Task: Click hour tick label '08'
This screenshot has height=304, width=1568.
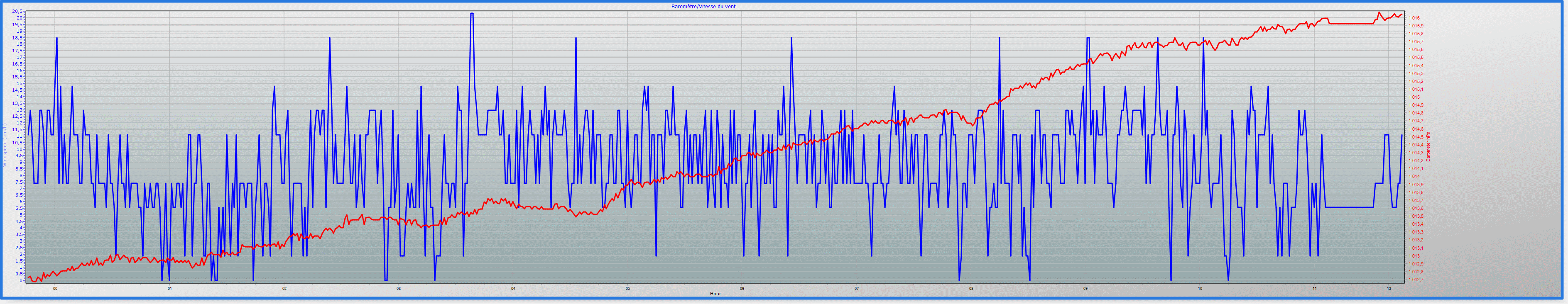Action: tap(971, 289)
